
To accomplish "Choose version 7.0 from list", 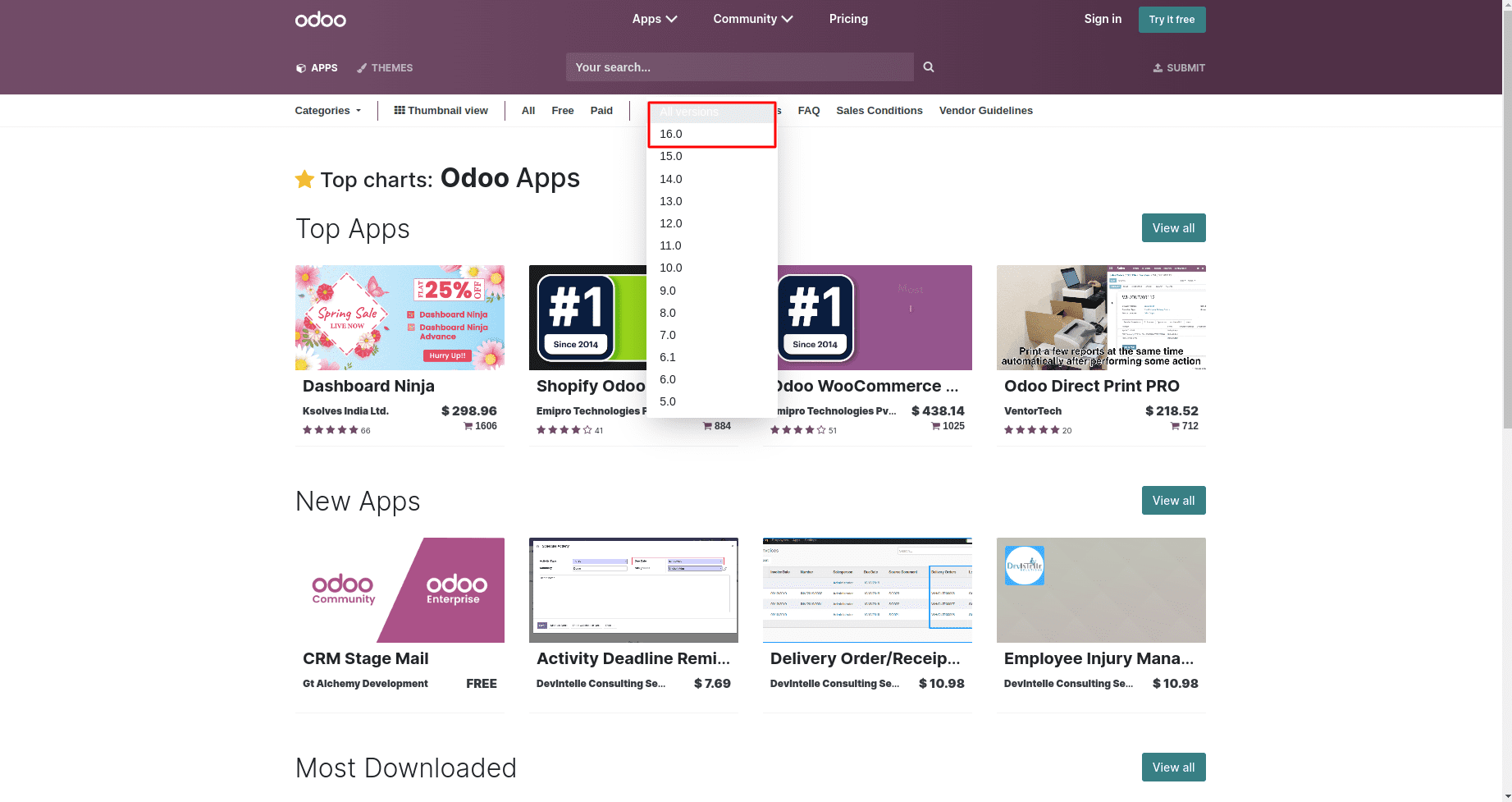I will (712, 335).
